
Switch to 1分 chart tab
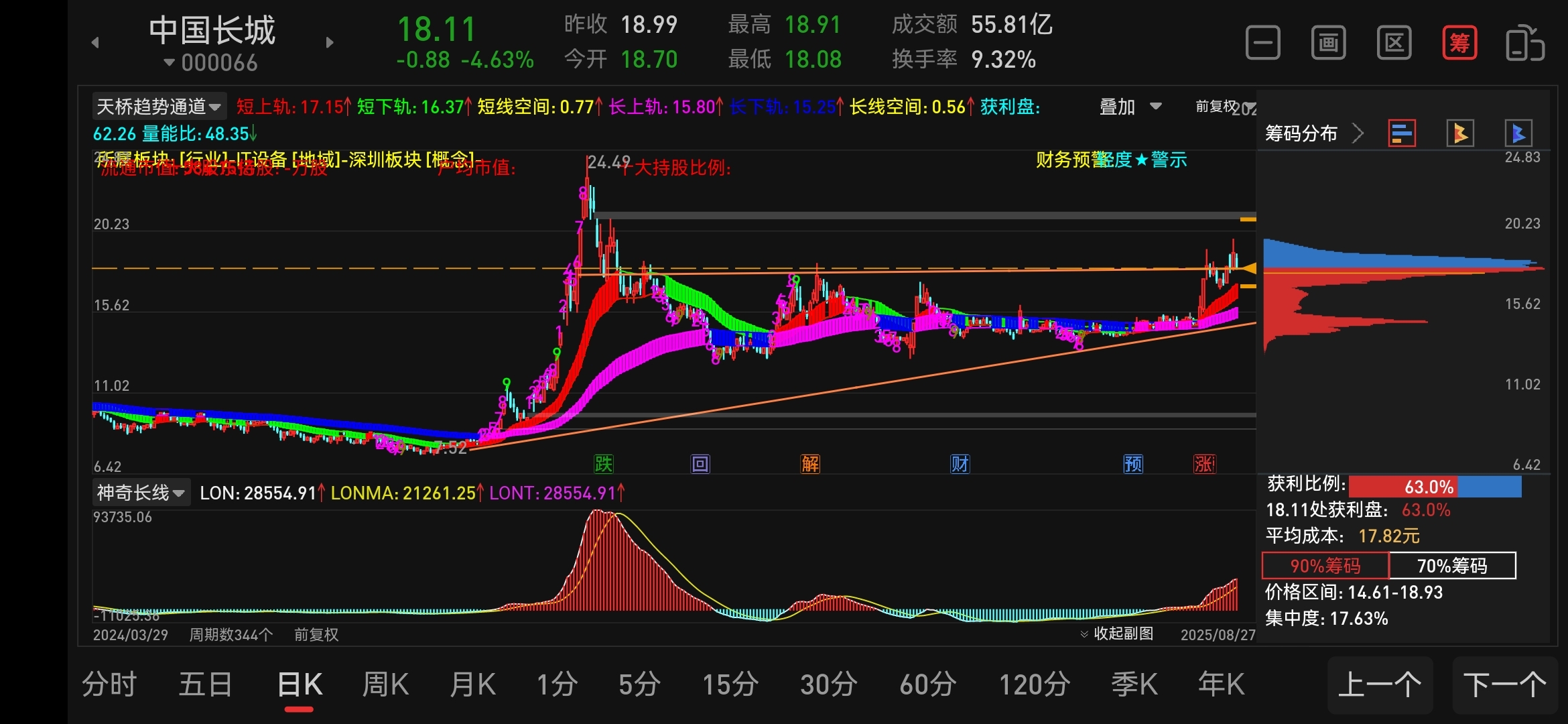557,685
